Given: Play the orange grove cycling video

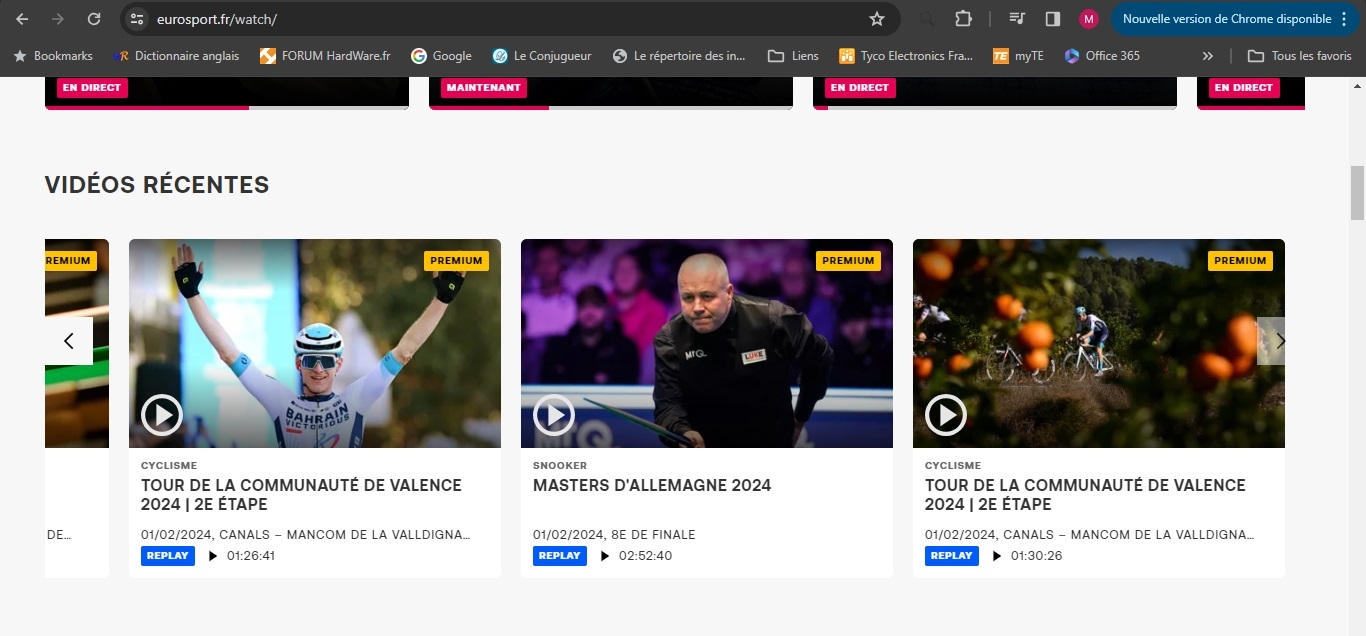Looking at the screenshot, I should [x=946, y=414].
